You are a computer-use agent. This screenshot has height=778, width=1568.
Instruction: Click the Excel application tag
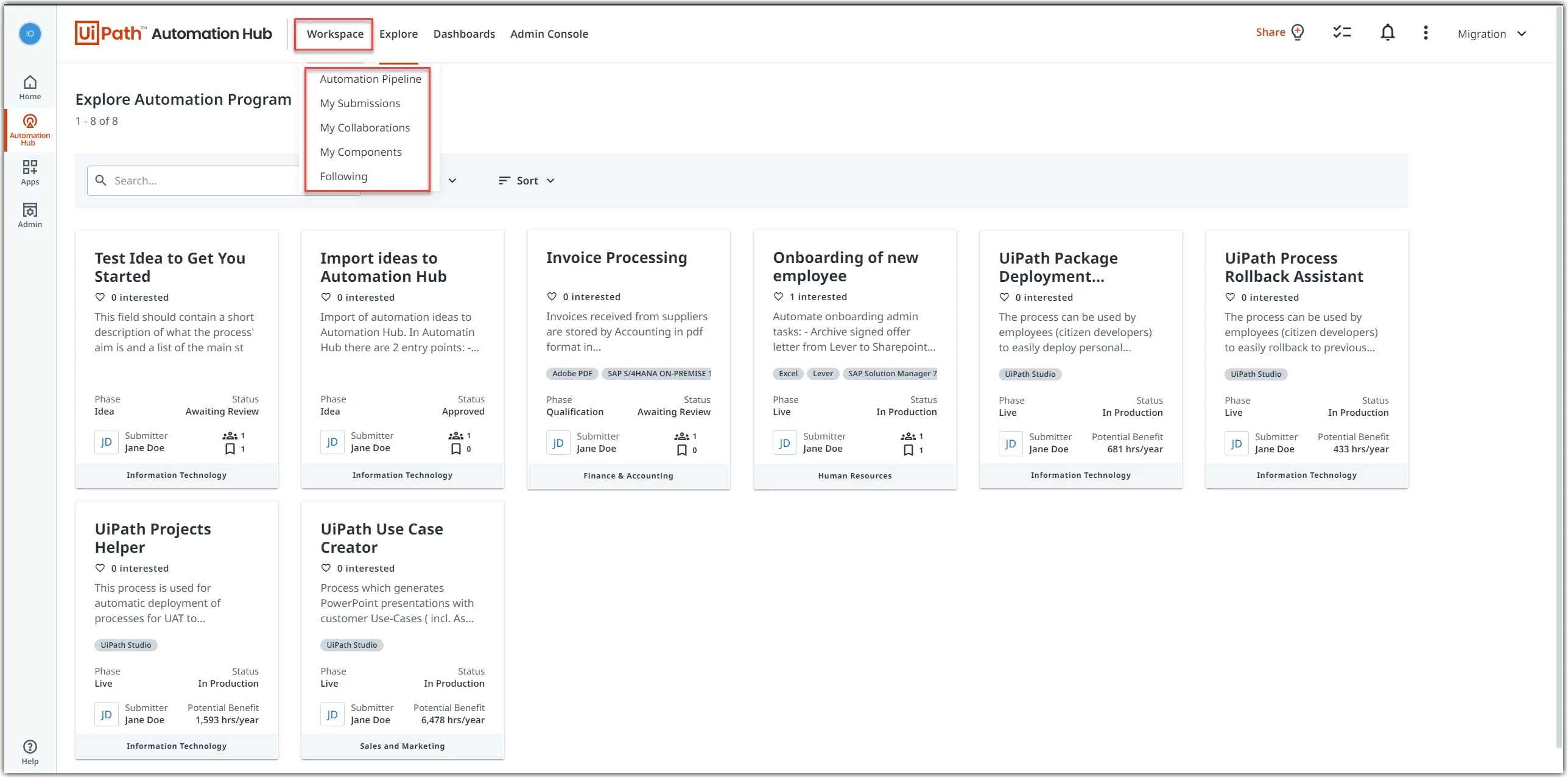tap(788, 373)
